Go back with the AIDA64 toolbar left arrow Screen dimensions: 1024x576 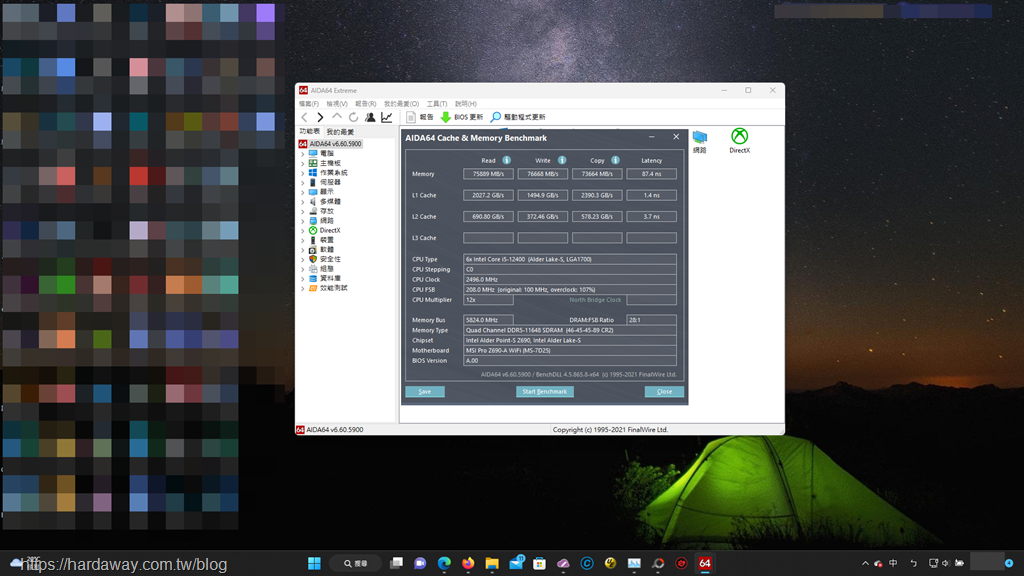[304, 117]
